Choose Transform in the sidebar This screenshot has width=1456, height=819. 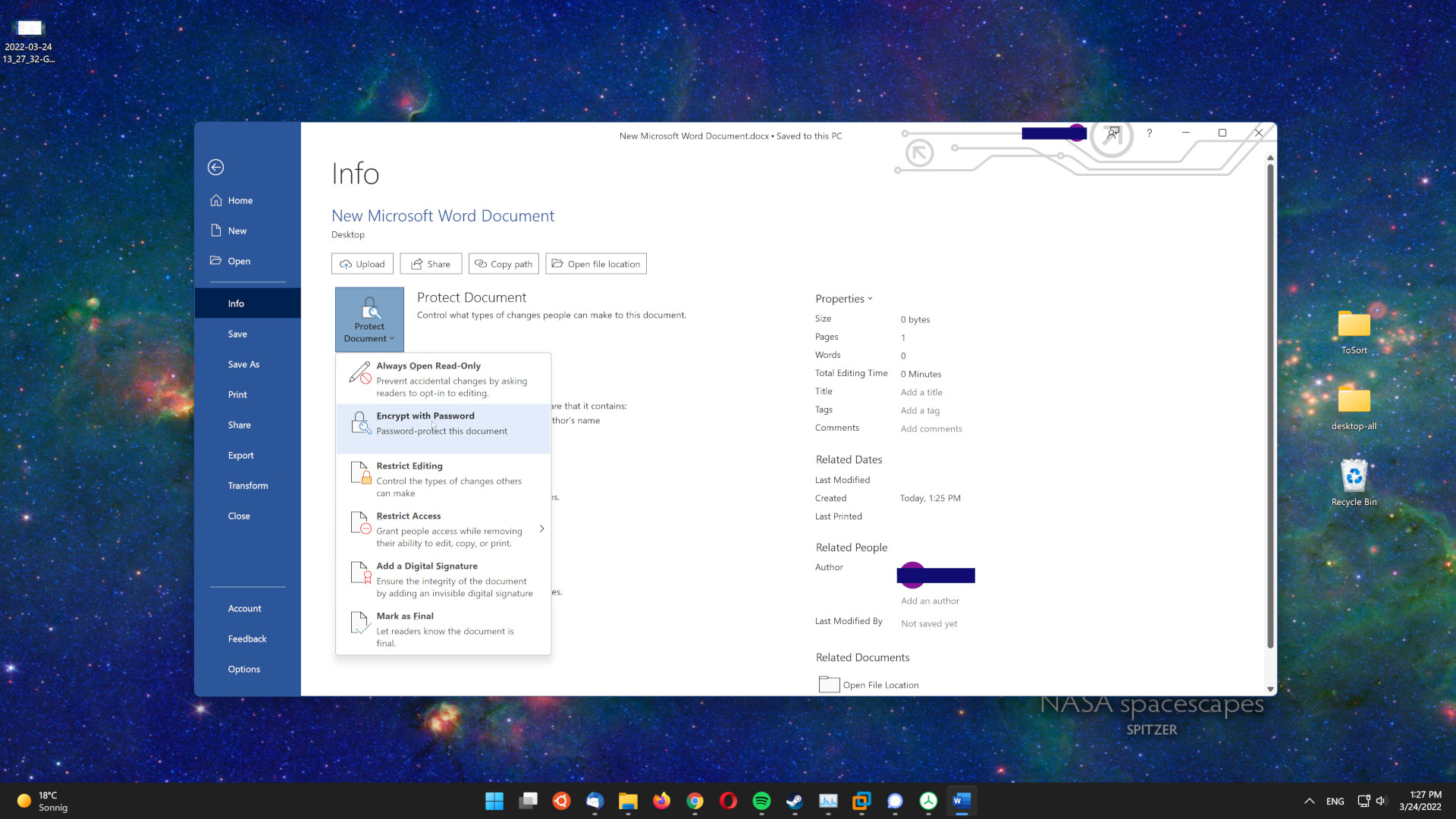247,485
